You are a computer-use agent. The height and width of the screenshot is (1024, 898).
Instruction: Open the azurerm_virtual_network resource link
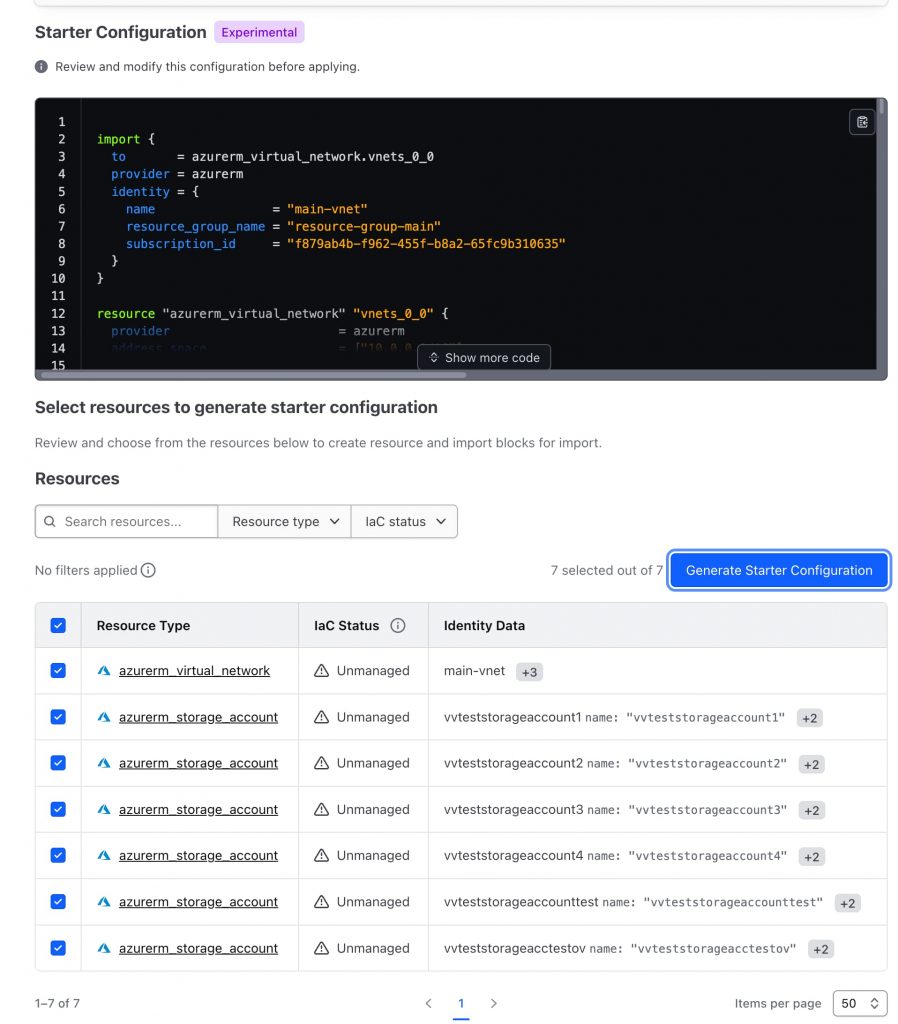click(x=194, y=671)
